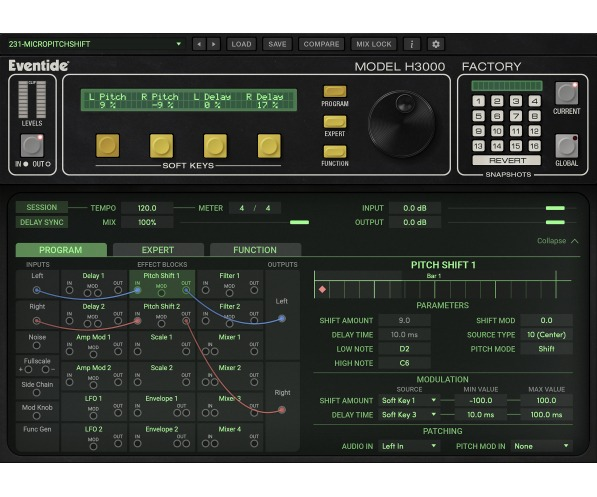Toggle the CURRENT snapshot button
Viewport: 597px width, 497px height.
tap(567, 93)
